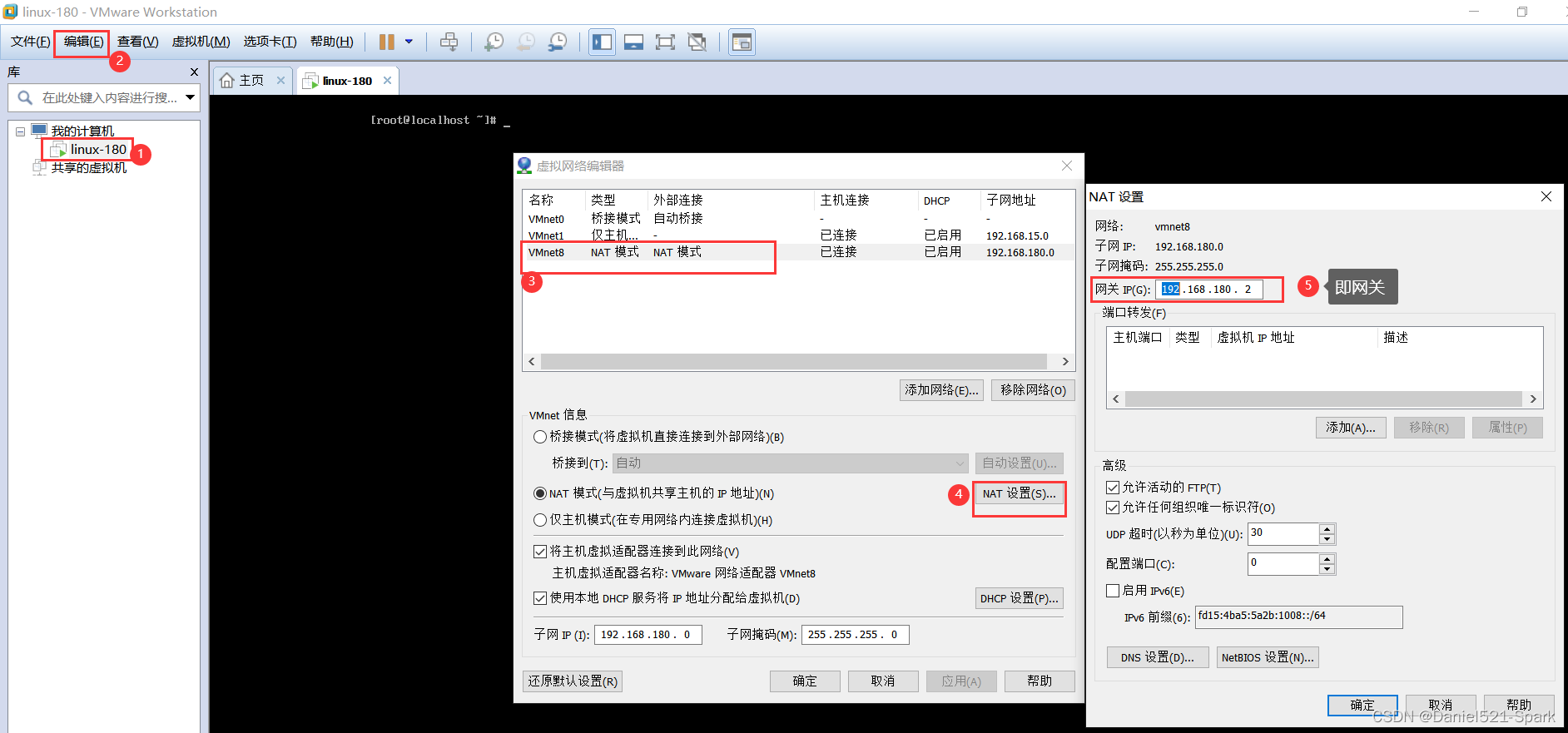Select the 桥接模式 radio button
The height and width of the screenshot is (733, 1568).
(x=540, y=437)
